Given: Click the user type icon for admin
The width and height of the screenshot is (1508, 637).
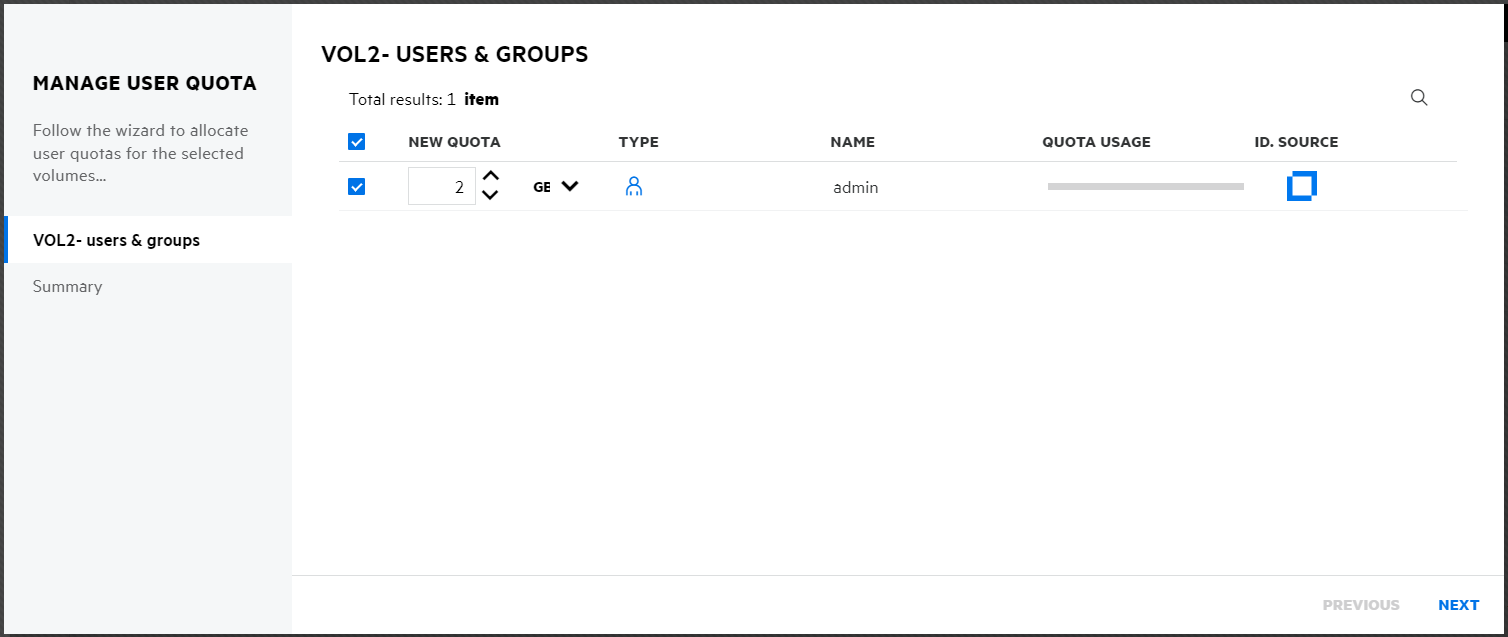Looking at the screenshot, I should pos(633,186).
